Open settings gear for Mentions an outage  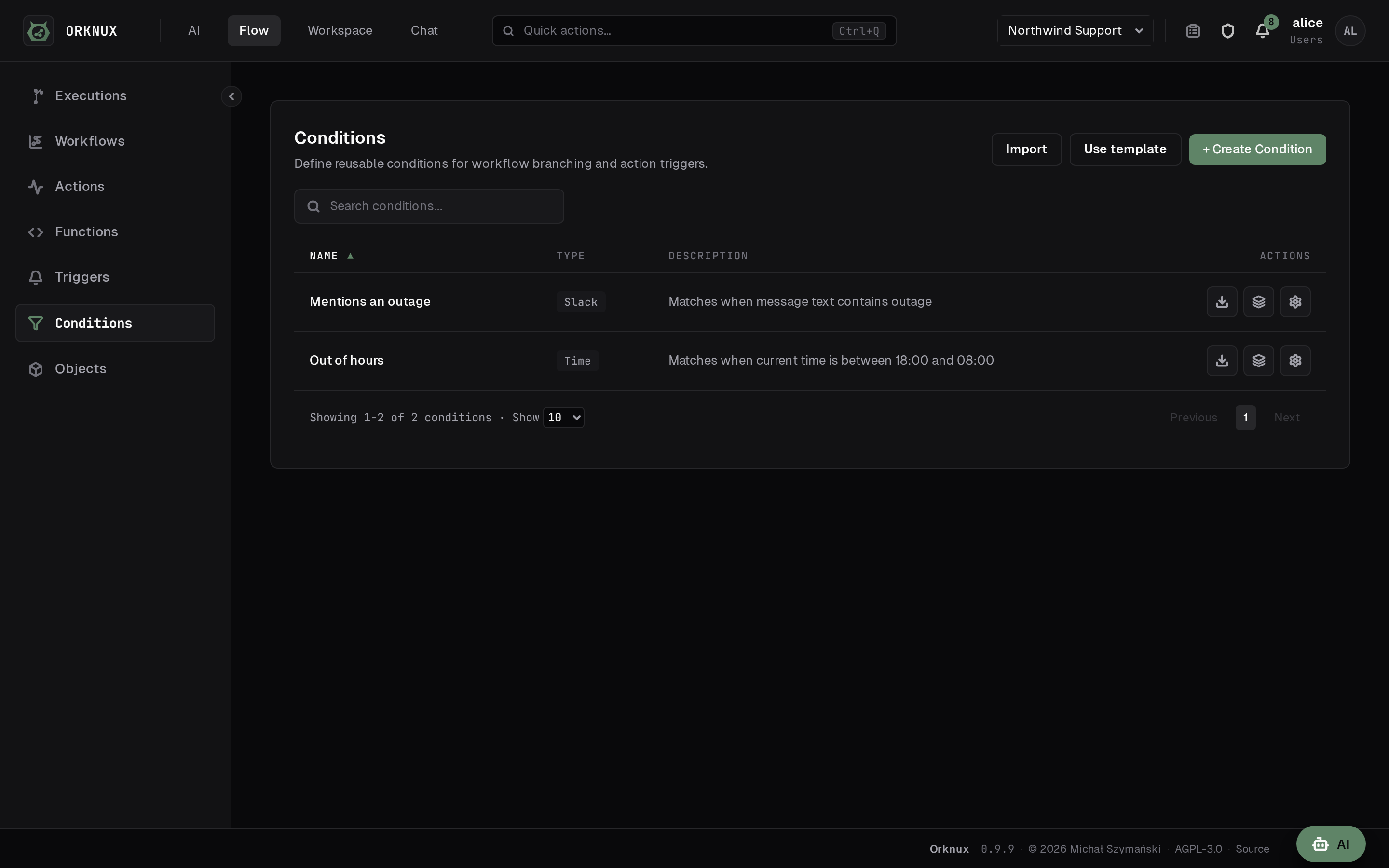(x=1295, y=302)
